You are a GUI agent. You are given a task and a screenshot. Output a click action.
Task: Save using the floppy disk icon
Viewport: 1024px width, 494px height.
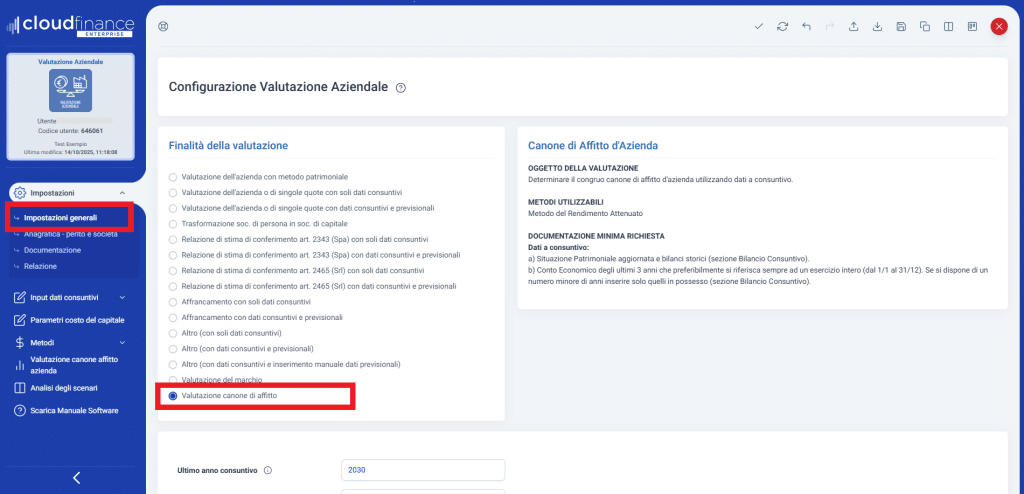[901, 26]
